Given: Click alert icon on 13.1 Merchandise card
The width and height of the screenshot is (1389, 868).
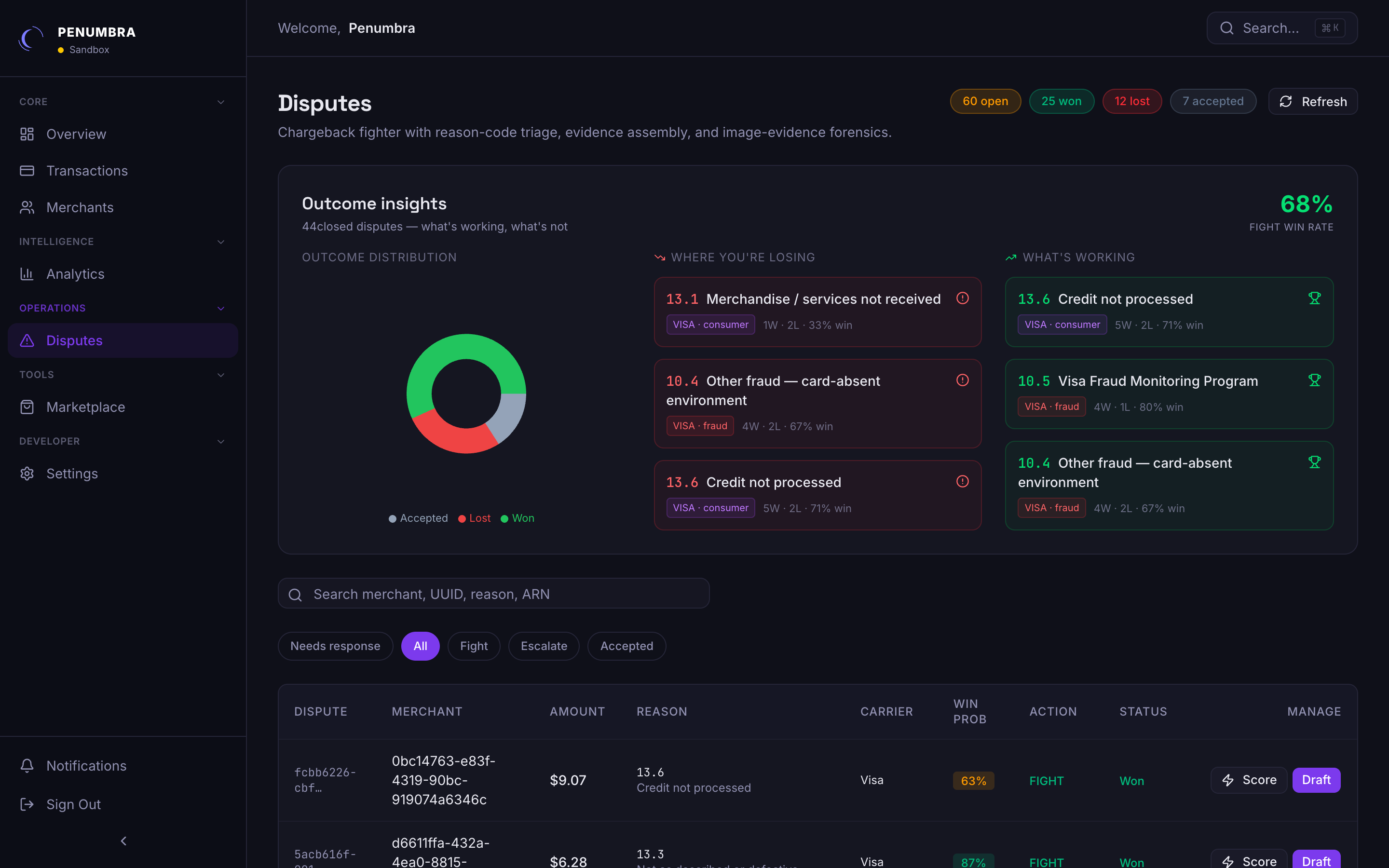Looking at the screenshot, I should [963, 298].
